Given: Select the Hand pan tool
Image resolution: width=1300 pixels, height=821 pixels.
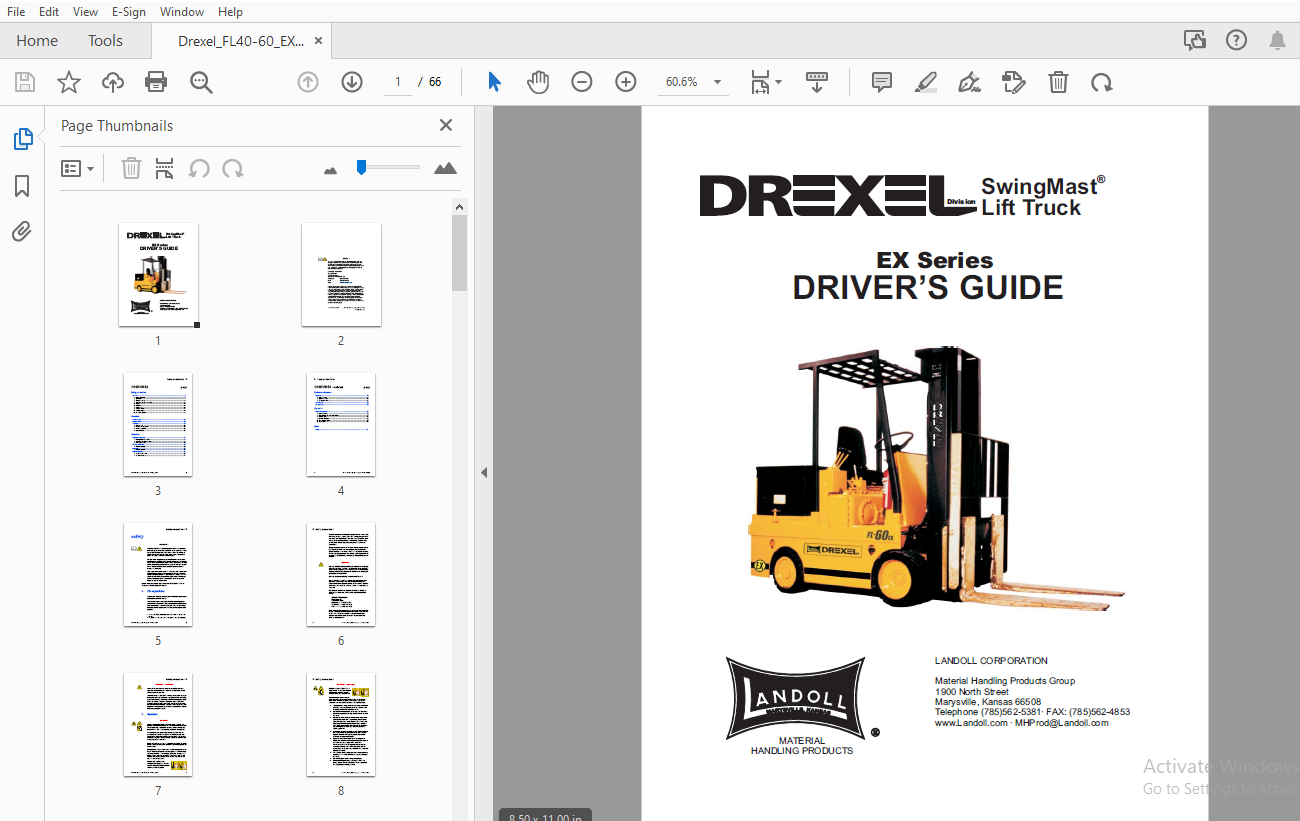Looking at the screenshot, I should (x=538, y=82).
